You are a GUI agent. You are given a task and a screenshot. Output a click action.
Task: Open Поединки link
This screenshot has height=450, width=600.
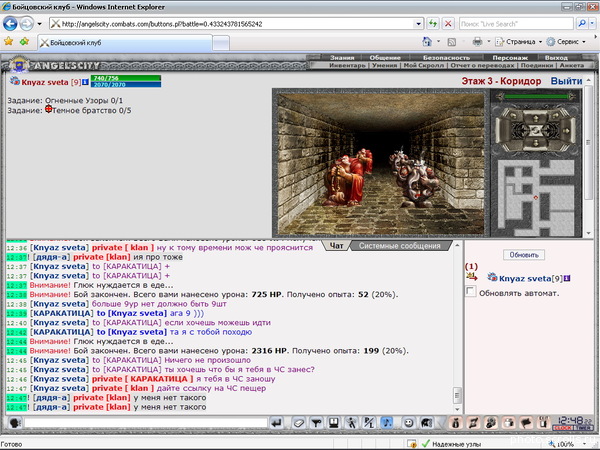[537, 65]
